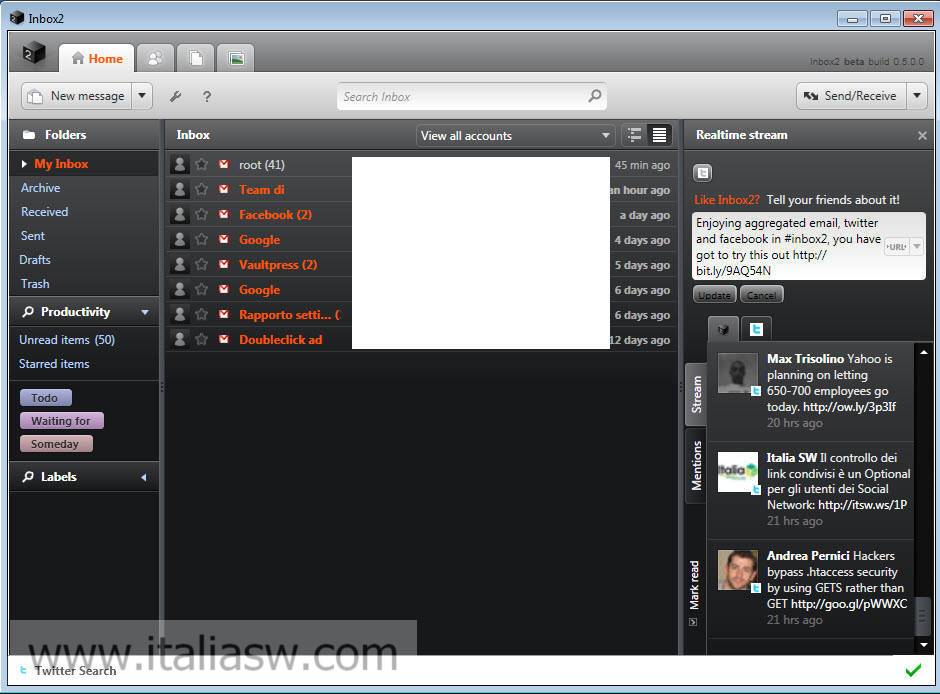Screen dimensions: 940x694
Task: Switch to the Stream vertical tab
Action: pos(696,394)
